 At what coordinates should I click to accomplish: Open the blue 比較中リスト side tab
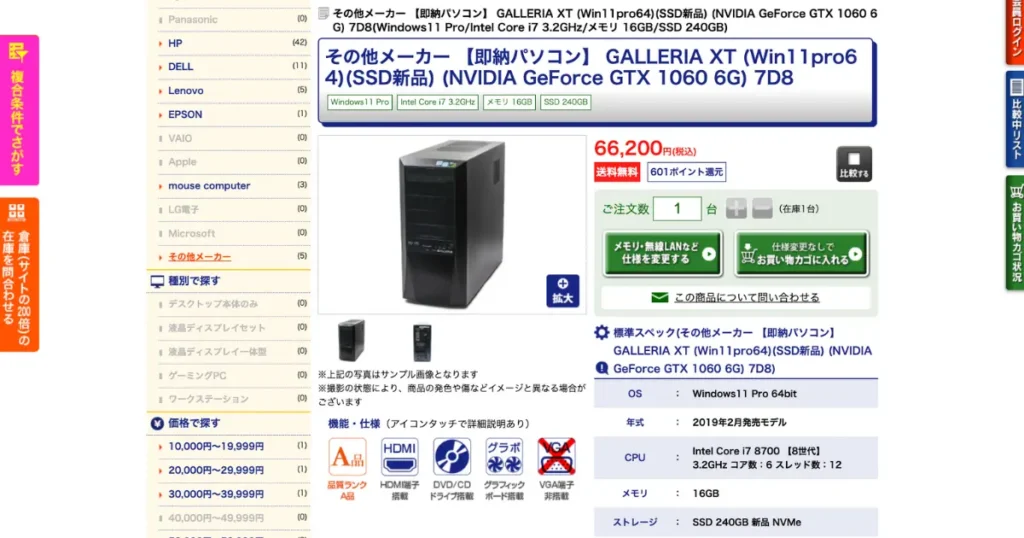1014,119
